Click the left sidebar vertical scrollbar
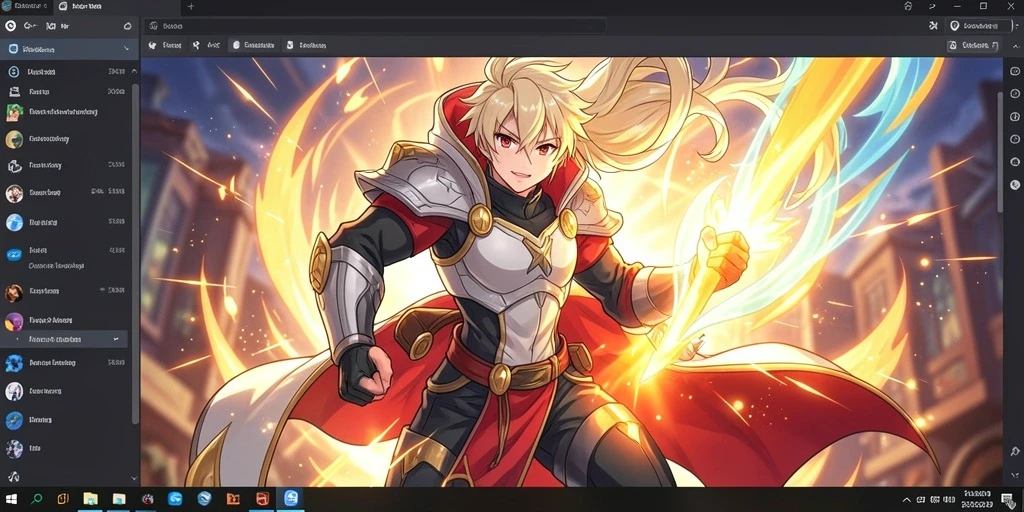This screenshot has width=1024, height=512. coord(135,253)
